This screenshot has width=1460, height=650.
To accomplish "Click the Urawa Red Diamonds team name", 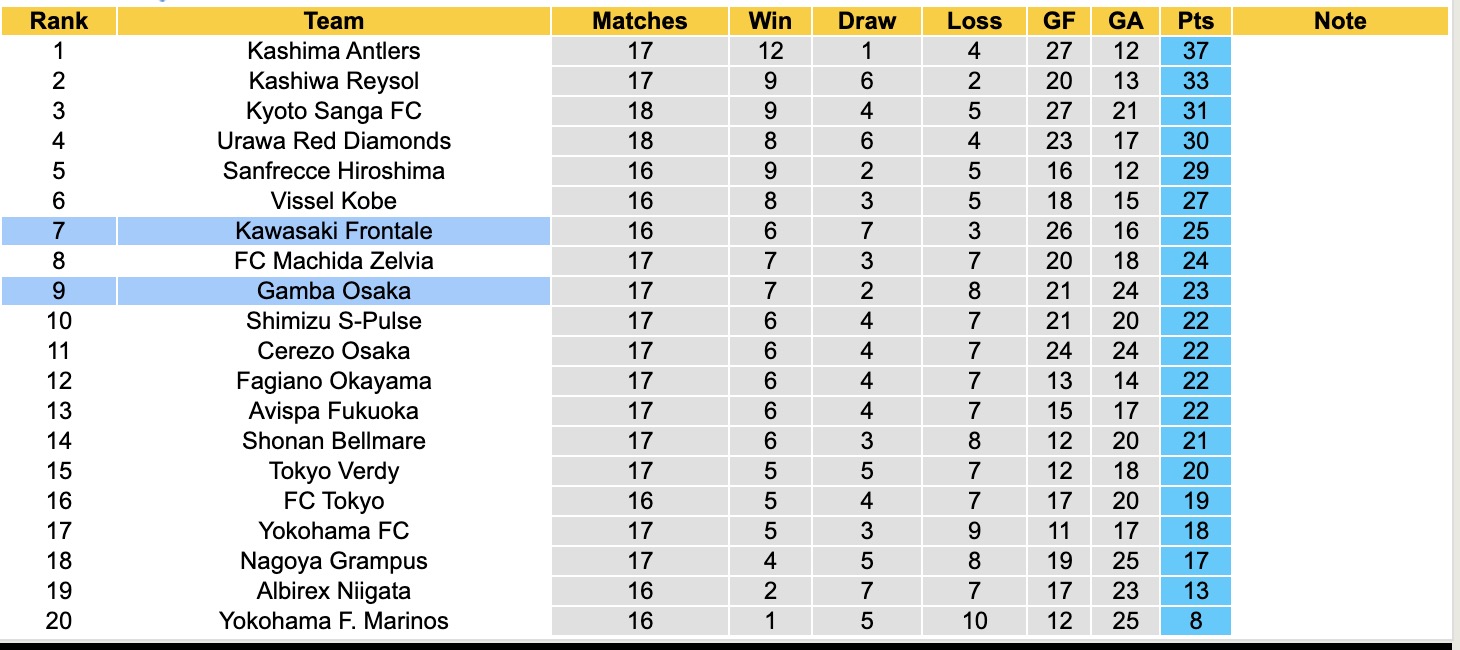I will 334,141.
